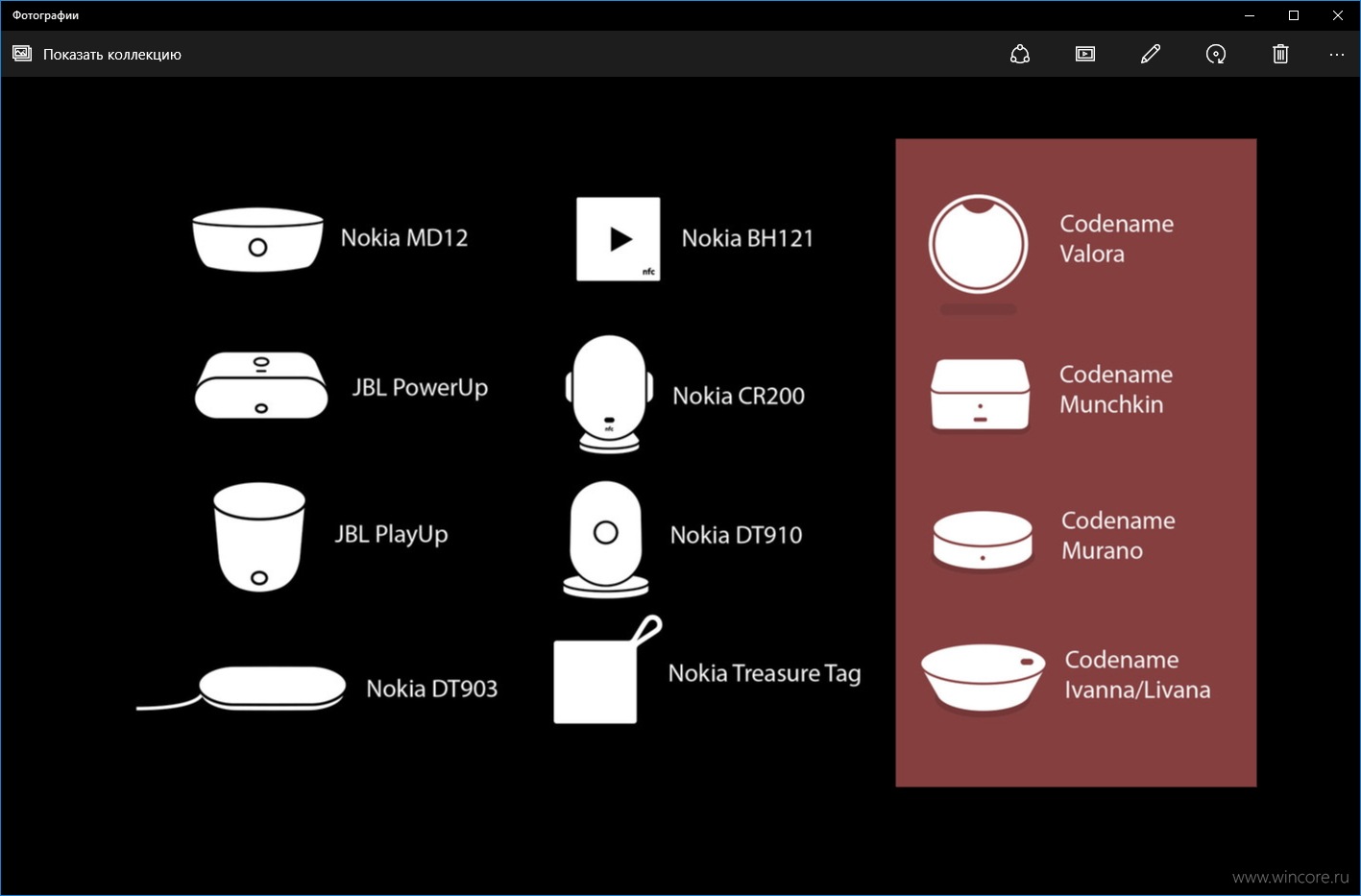The height and width of the screenshot is (896, 1361).
Task: Click the Codename Munchkin text
Action: [1115, 389]
